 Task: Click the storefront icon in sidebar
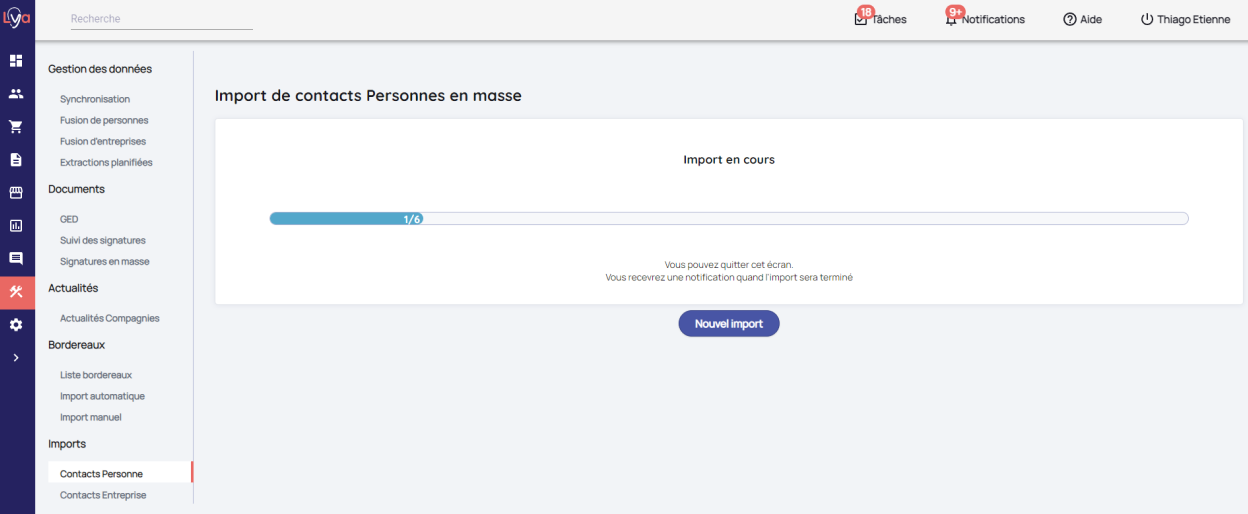(16, 193)
